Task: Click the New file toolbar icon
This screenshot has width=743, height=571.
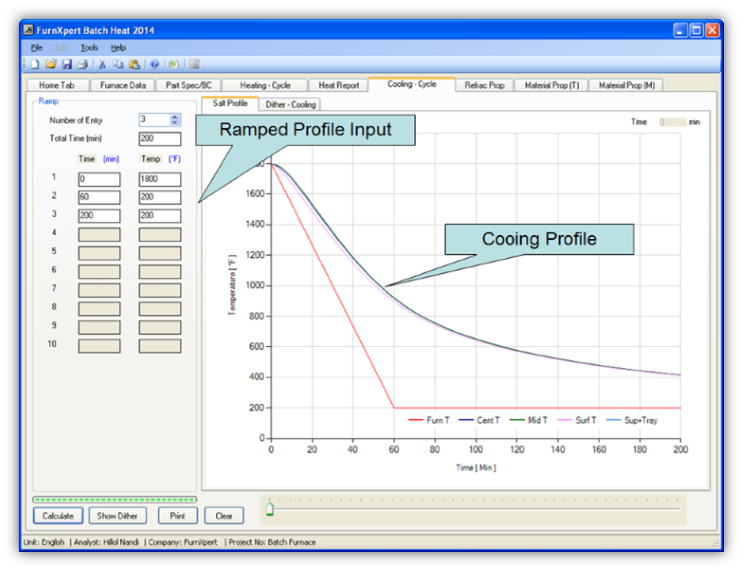Action: (x=35, y=64)
